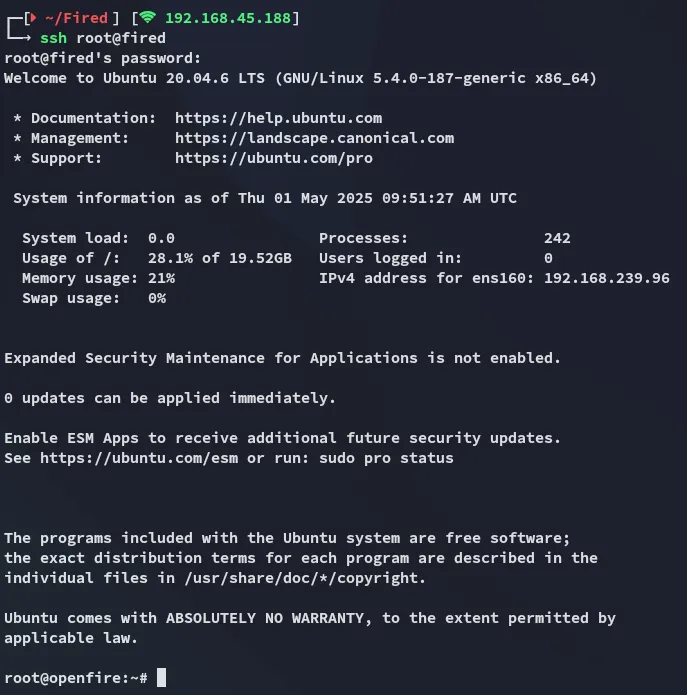The width and height of the screenshot is (687, 695).
Task: Click the system information date line
Action: coord(265,198)
